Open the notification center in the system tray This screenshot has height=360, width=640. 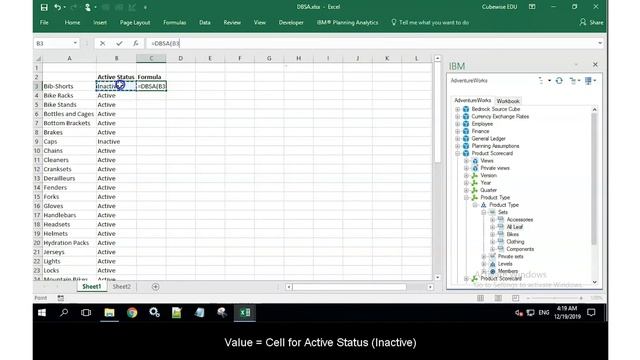click(x=591, y=313)
